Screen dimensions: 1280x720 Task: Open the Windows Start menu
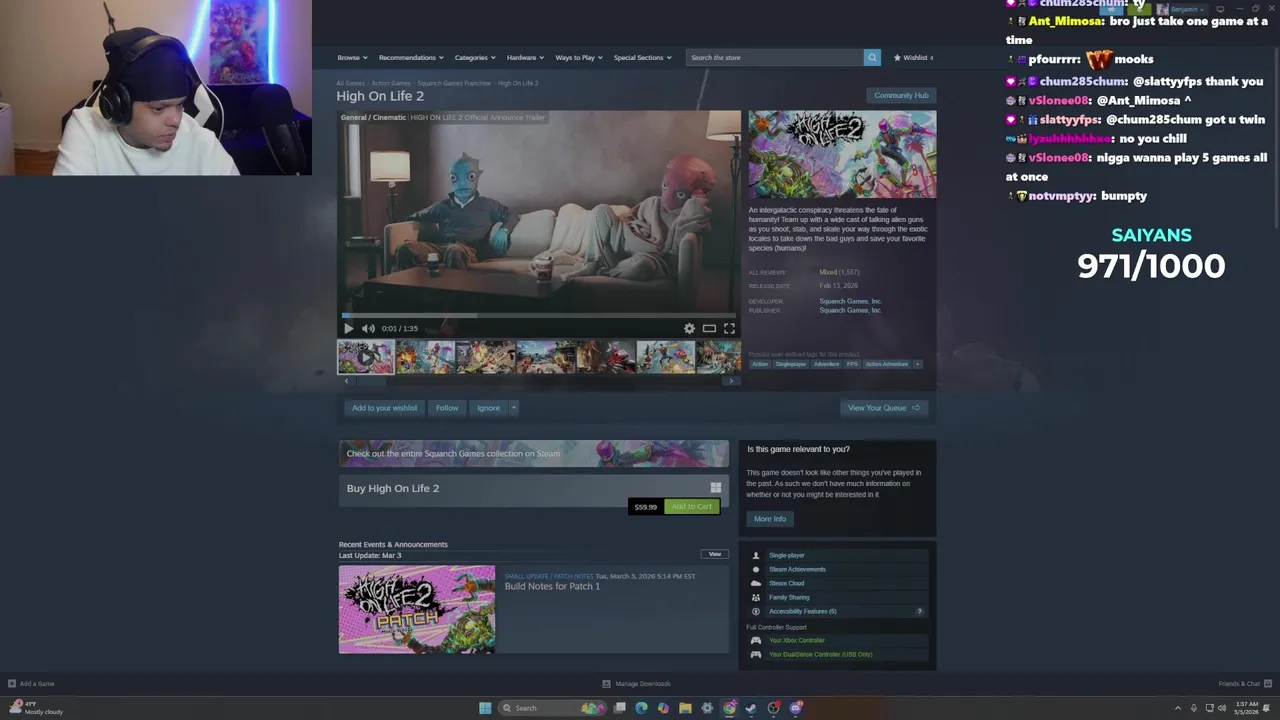point(485,708)
